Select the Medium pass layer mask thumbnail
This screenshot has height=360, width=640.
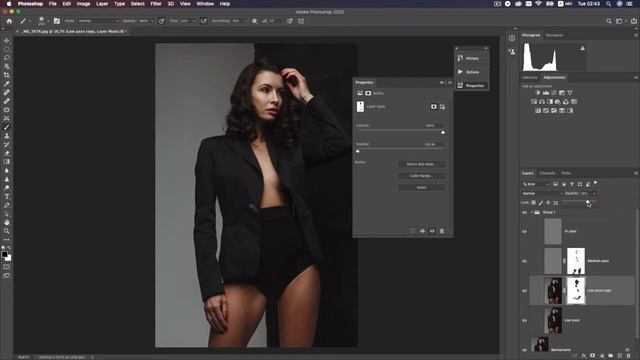[576, 261]
